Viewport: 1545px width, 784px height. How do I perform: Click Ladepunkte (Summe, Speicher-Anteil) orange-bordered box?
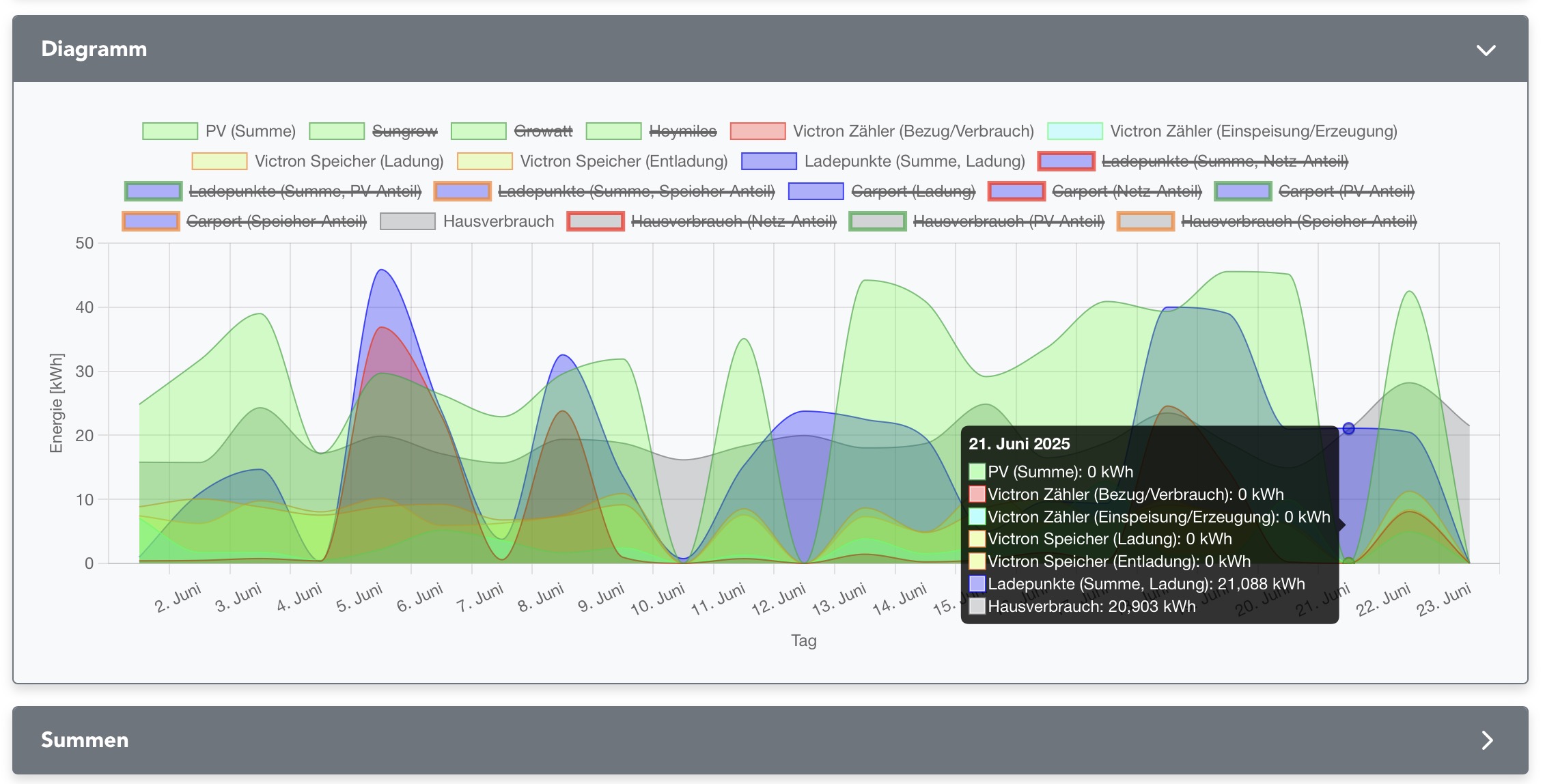click(x=462, y=191)
